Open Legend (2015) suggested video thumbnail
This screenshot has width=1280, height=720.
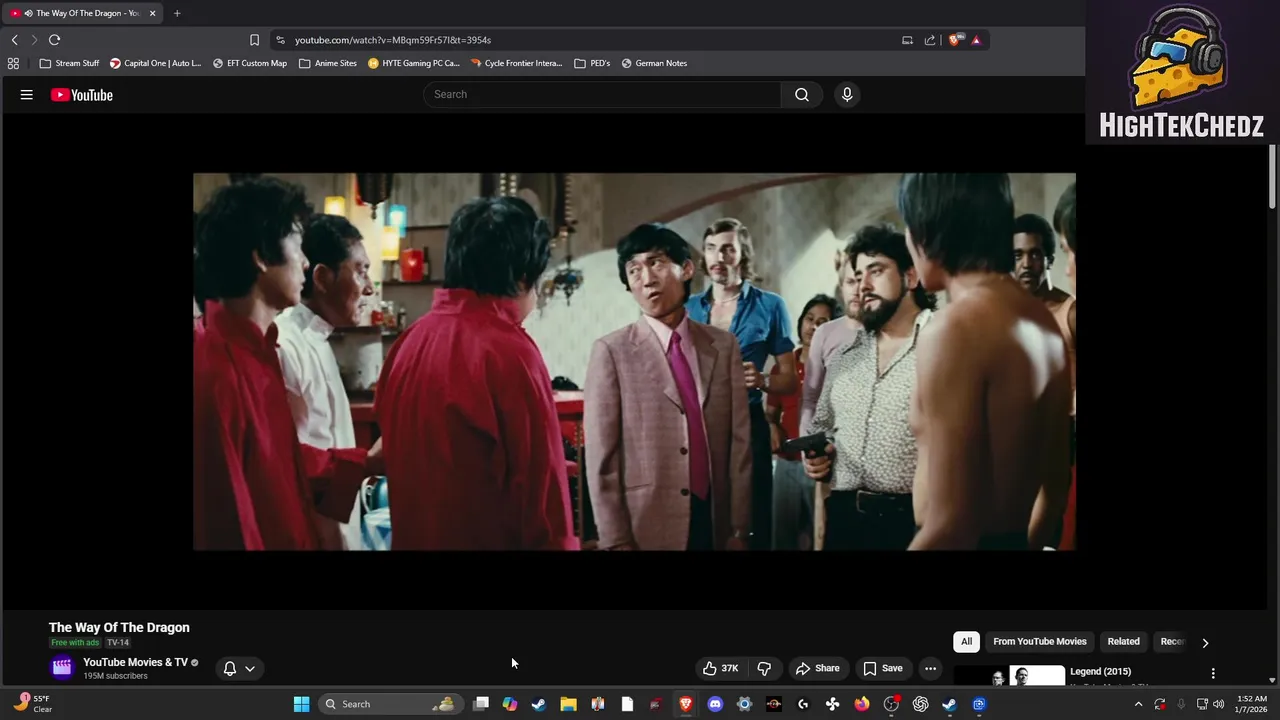1010,675
